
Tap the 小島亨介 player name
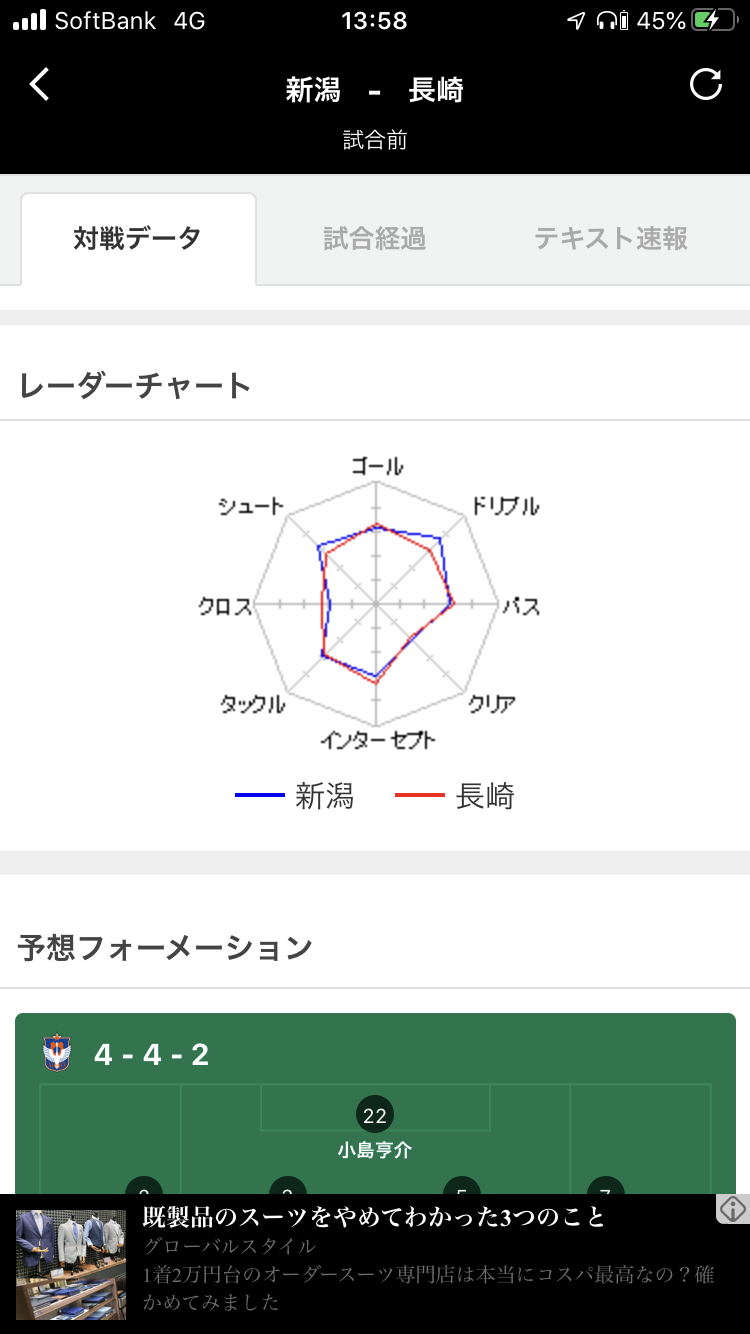point(375,1151)
